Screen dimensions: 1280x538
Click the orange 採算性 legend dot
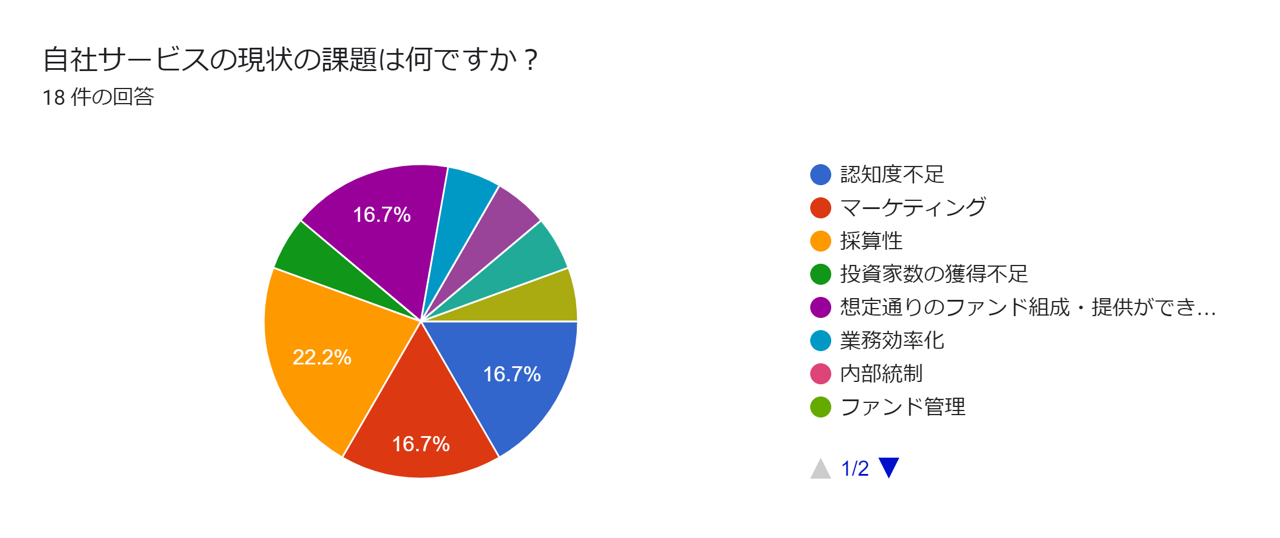click(821, 241)
